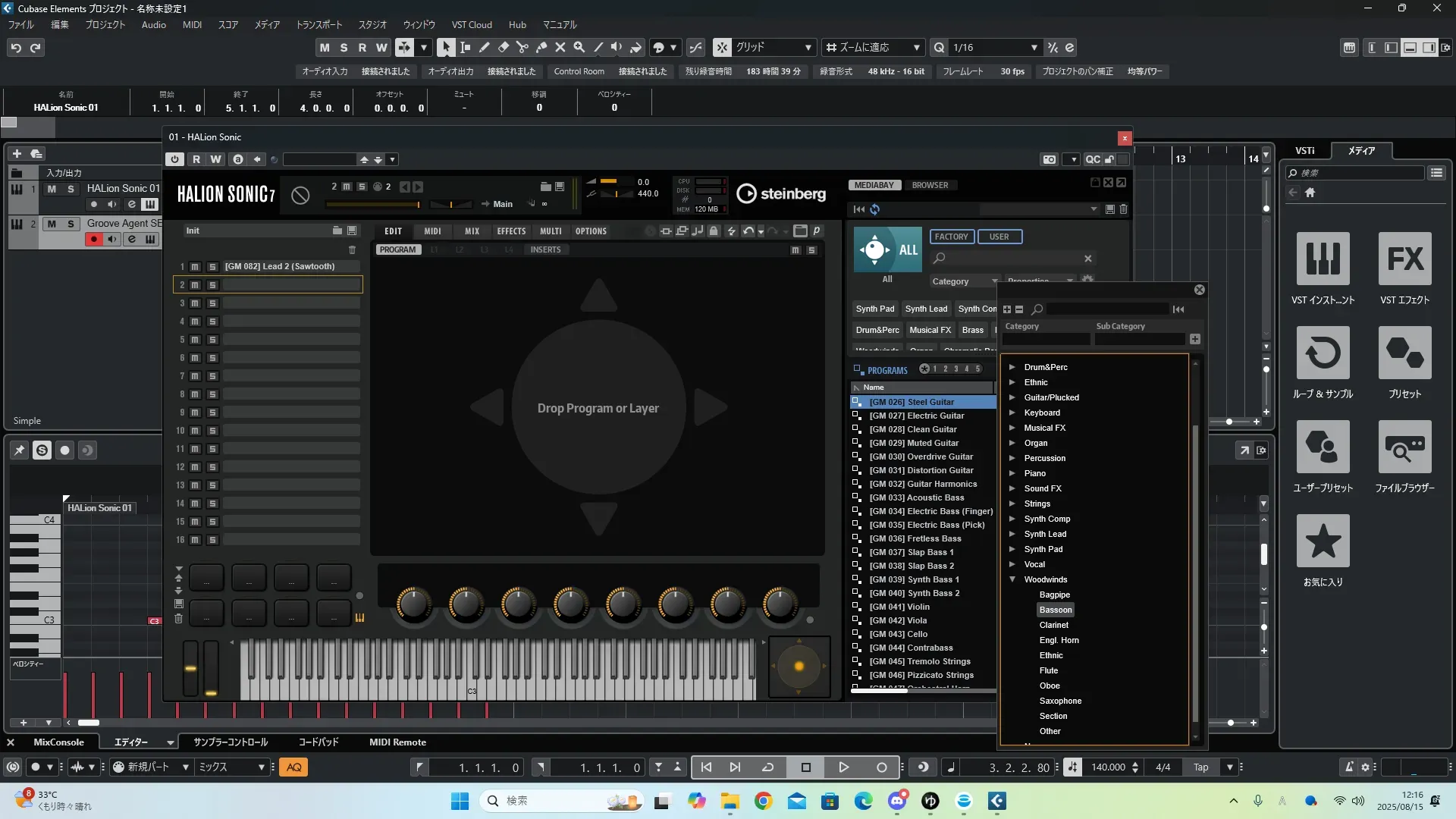Collapse the Woodwinds category
This screenshot has width=1456, height=819.
1012,579
